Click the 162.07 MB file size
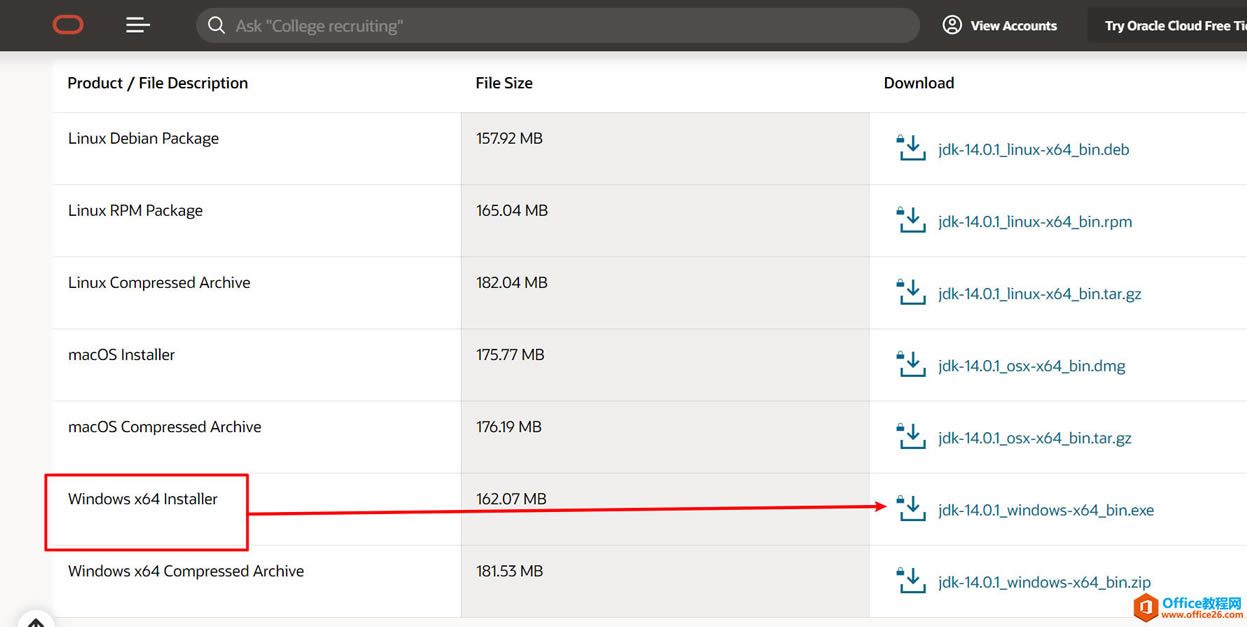This screenshot has width=1247, height=627. pyautogui.click(x=511, y=498)
